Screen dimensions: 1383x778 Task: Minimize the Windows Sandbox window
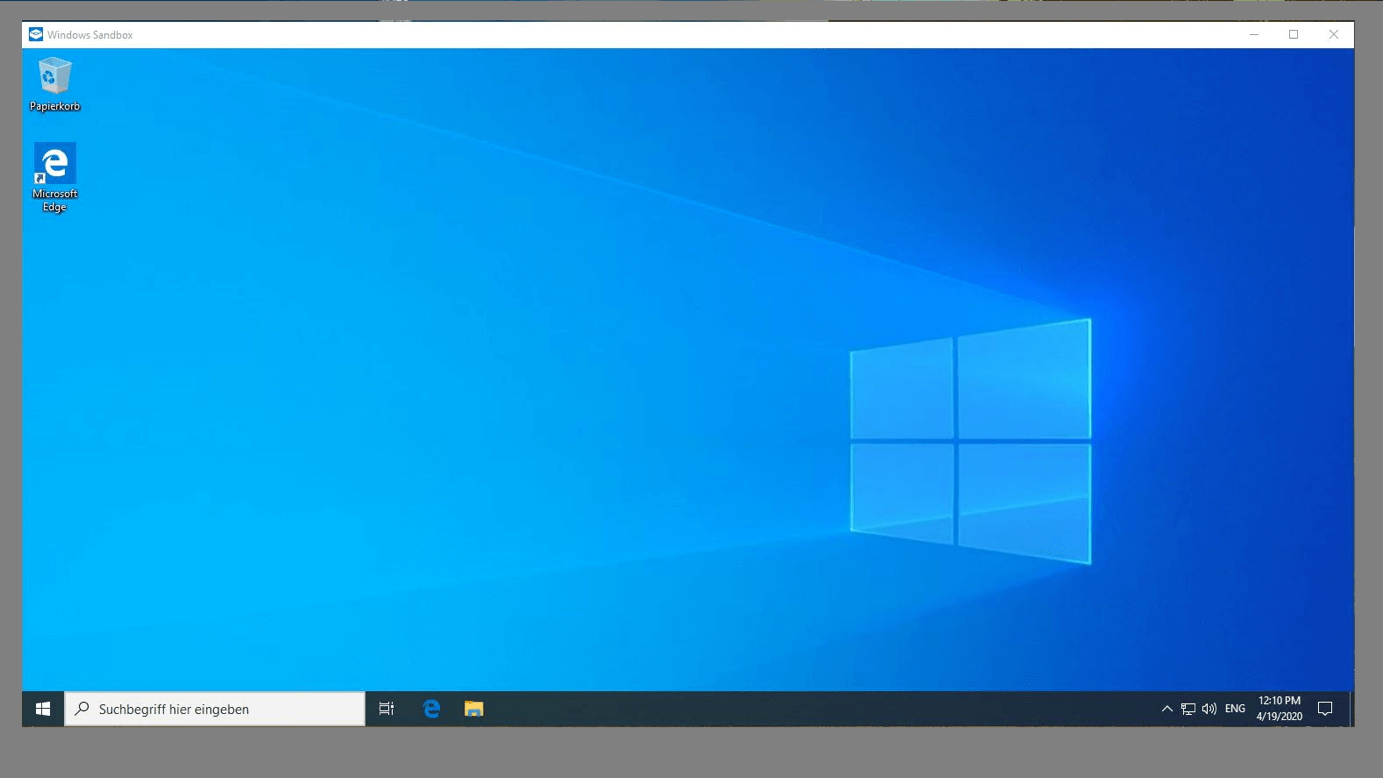pos(1254,34)
